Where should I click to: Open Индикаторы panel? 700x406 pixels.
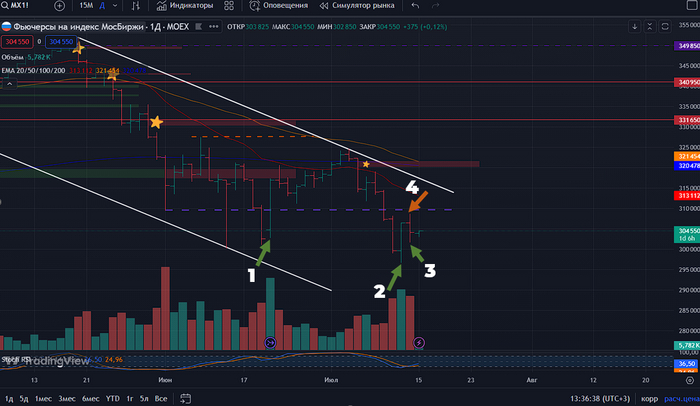pyautogui.click(x=184, y=5)
